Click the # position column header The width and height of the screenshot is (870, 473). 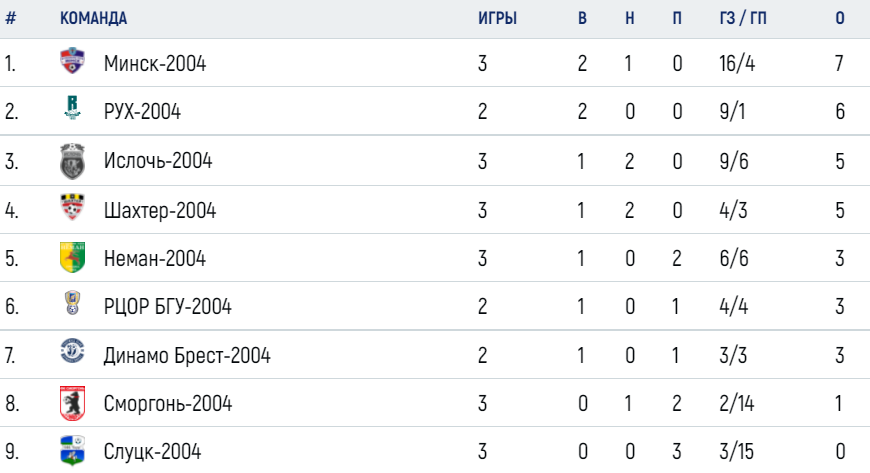pyautogui.click(x=11, y=18)
